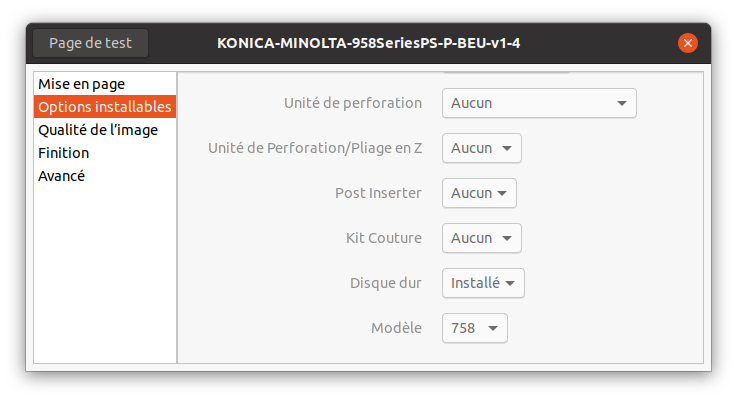Expand the Unité de Perforation/Pliage en Z dropdown
This screenshot has height=400, width=737.
coord(482,148)
